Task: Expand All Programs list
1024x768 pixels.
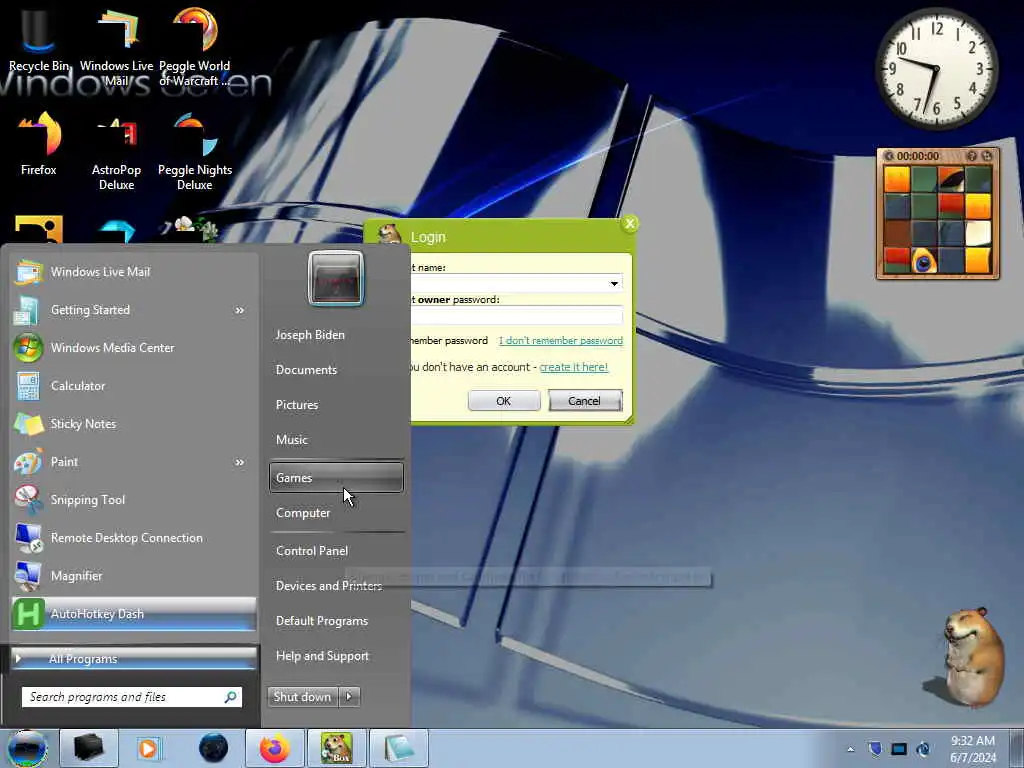Action: tap(134, 659)
